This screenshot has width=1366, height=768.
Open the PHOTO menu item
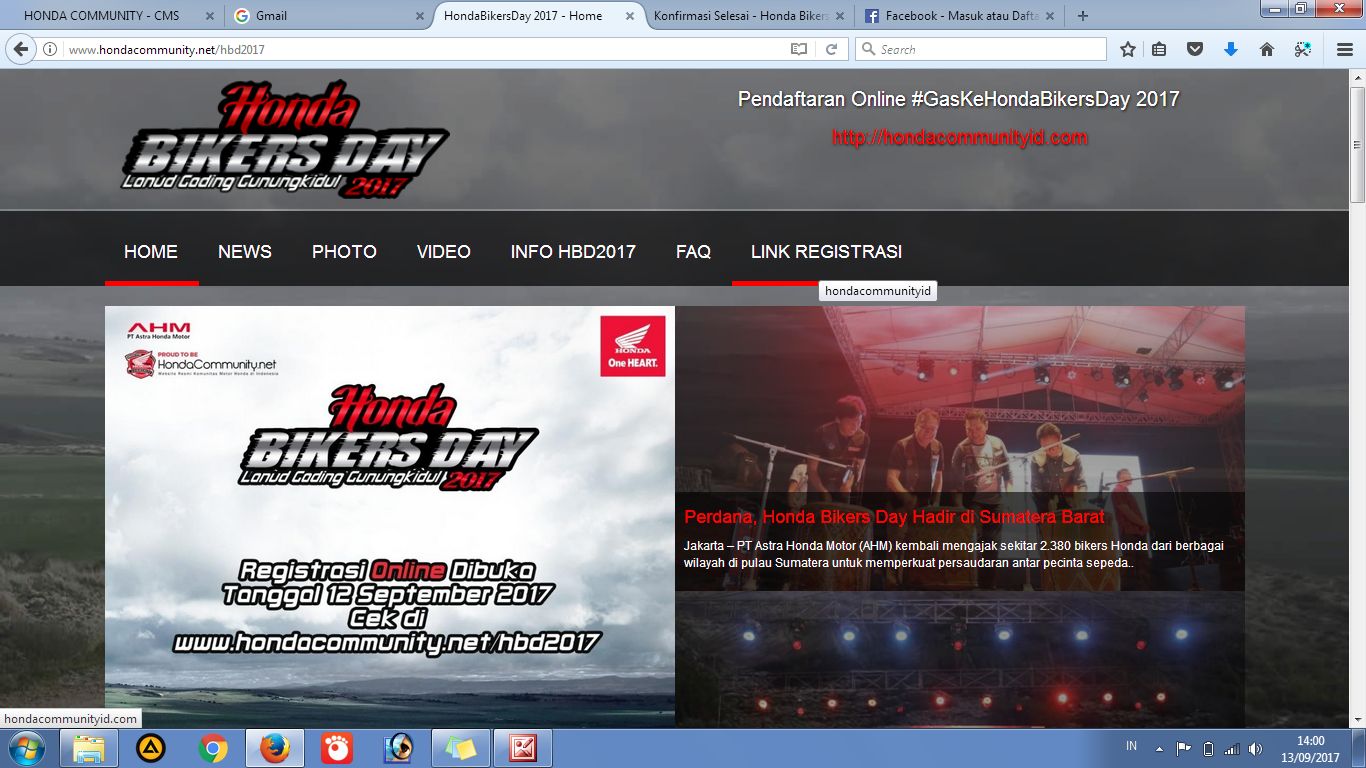click(x=344, y=252)
